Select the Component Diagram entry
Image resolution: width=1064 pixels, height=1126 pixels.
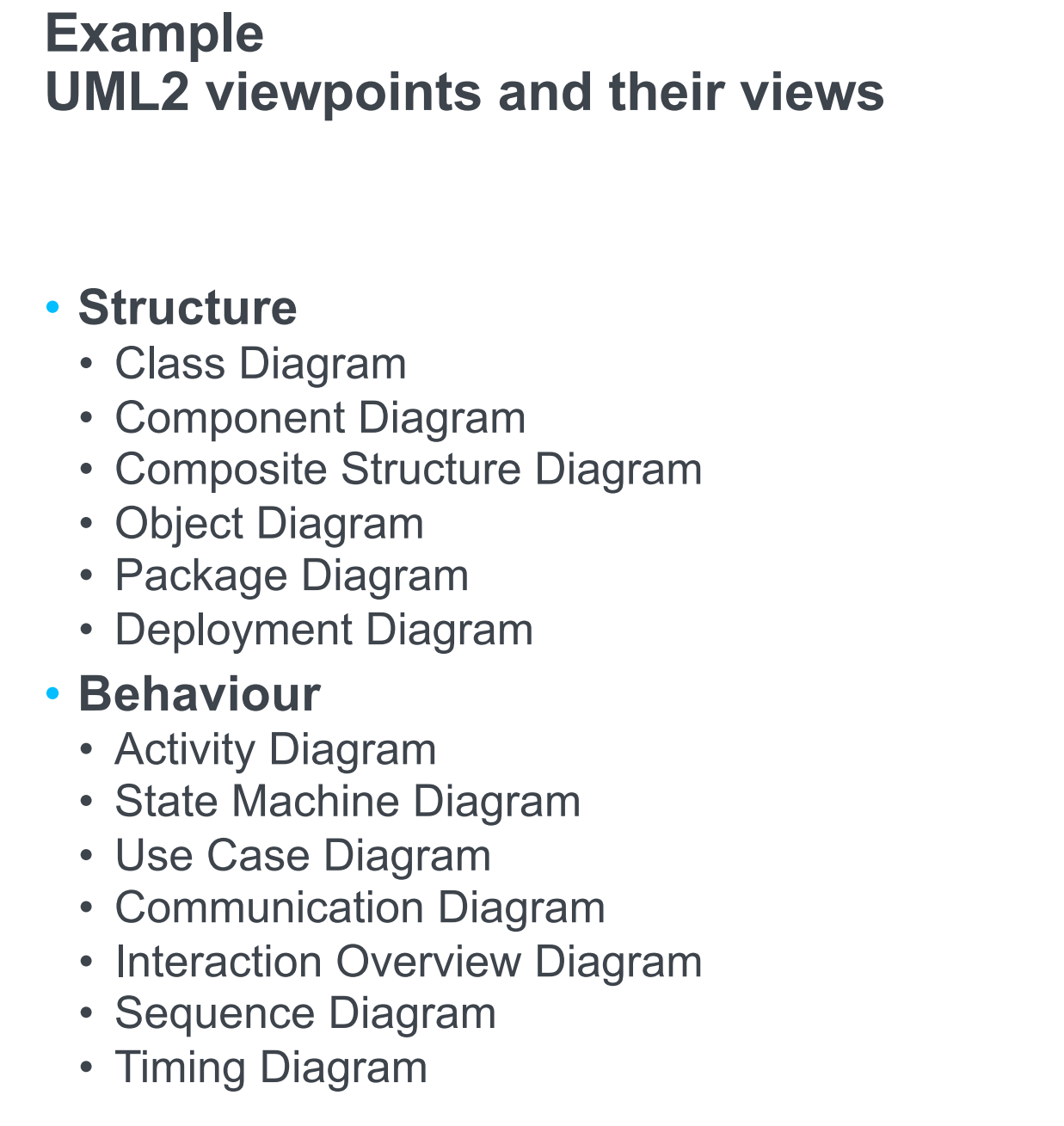coord(320,418)
